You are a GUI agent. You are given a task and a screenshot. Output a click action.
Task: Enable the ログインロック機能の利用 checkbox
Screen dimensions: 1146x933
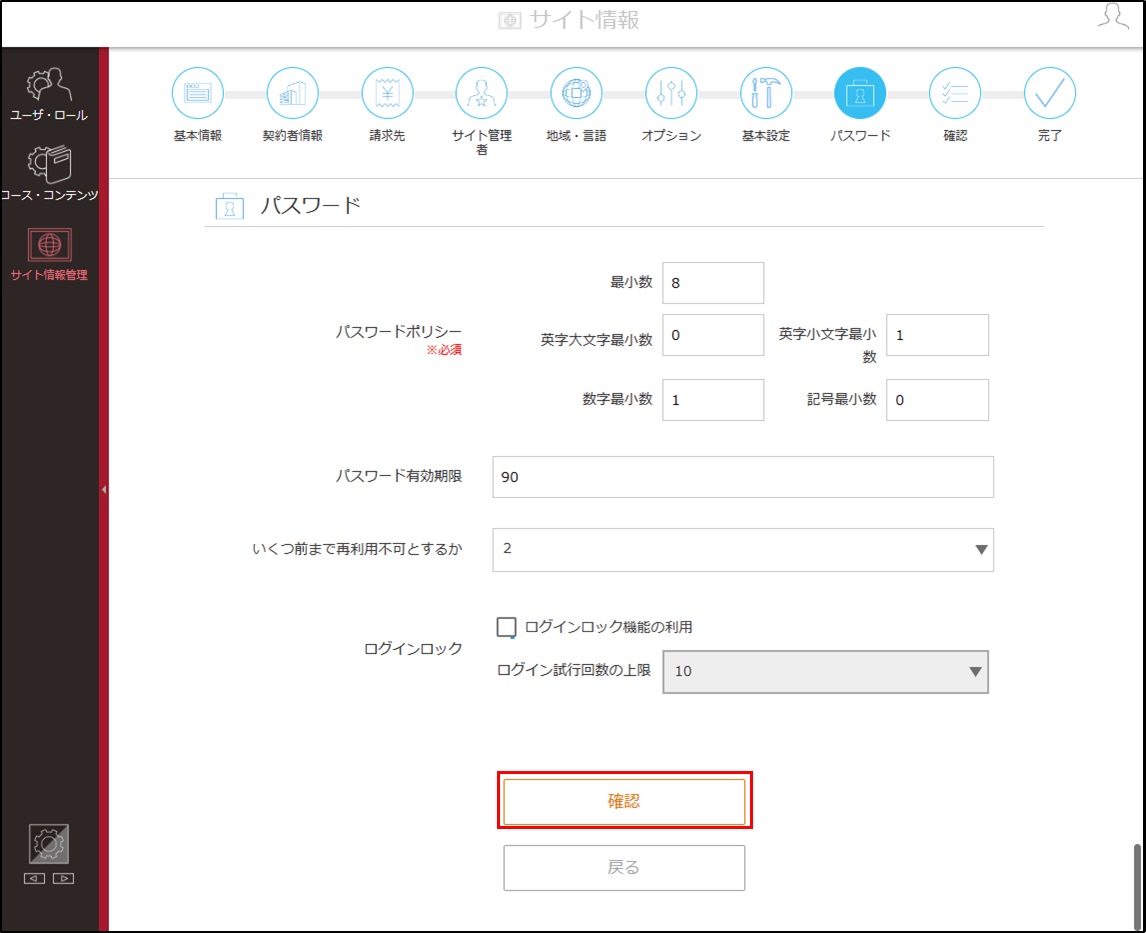506,627
